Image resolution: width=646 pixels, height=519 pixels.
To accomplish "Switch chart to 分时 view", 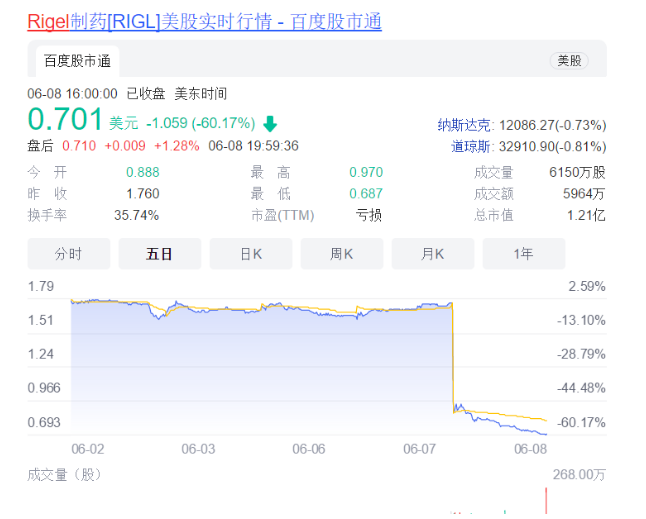I will click(68, 254).
